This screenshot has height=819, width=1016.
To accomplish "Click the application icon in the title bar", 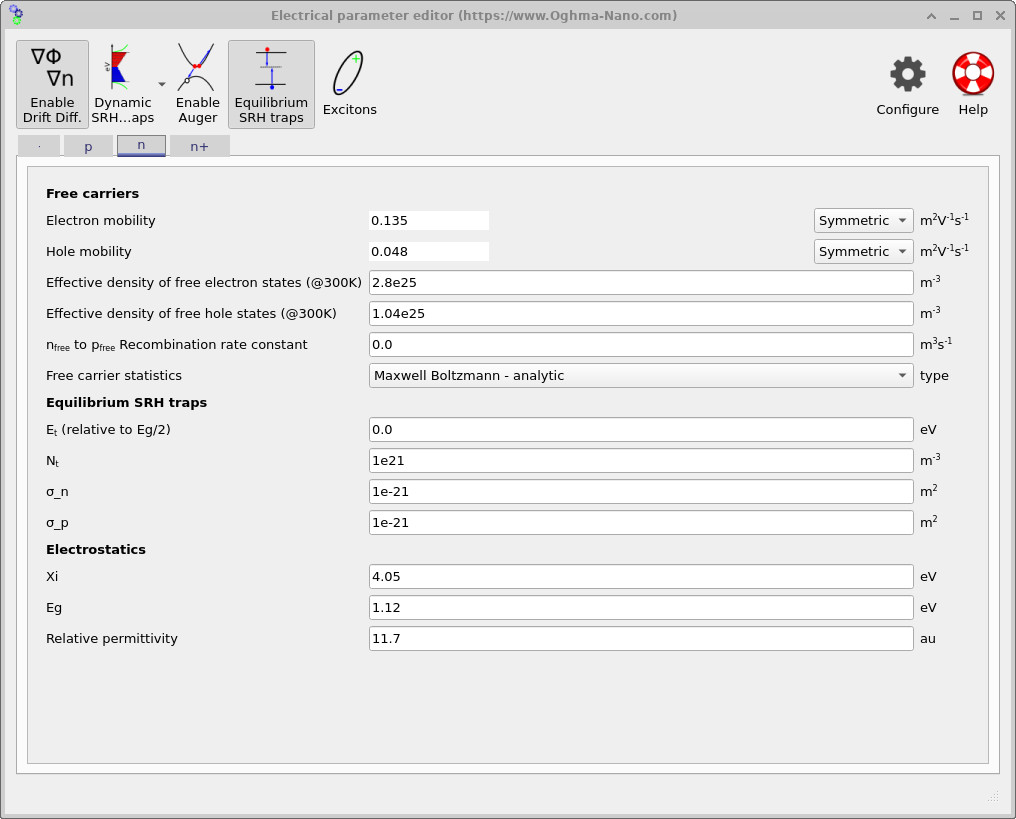I will point(17,15).
